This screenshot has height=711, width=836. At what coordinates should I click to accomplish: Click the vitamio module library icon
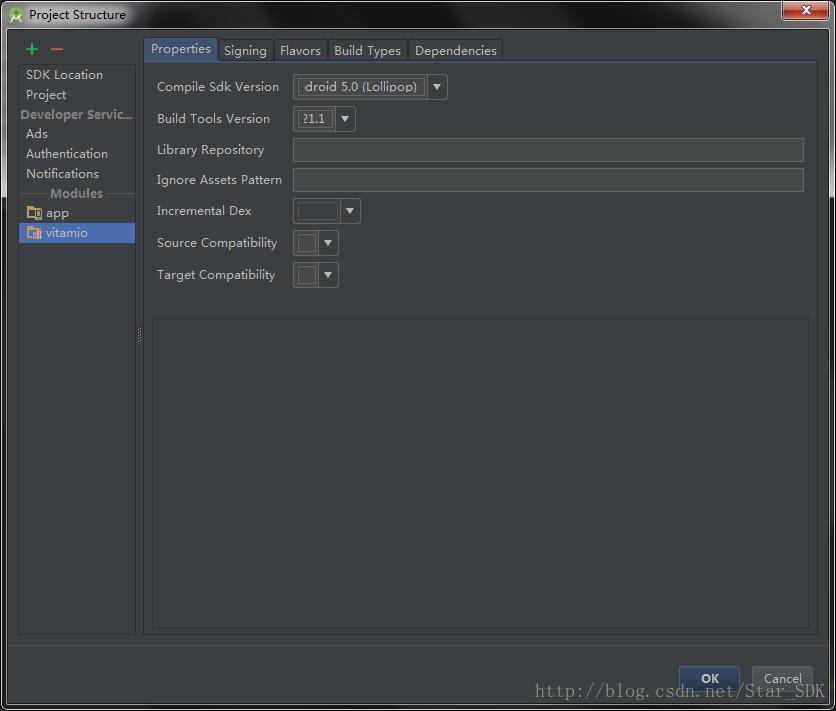pyautogui.click(x=34, y=232)
